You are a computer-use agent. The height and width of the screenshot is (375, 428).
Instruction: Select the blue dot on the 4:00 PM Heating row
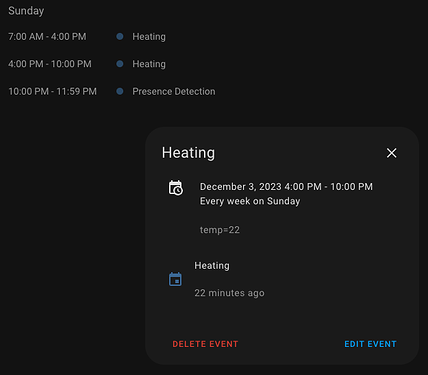[x=120, y=64]
